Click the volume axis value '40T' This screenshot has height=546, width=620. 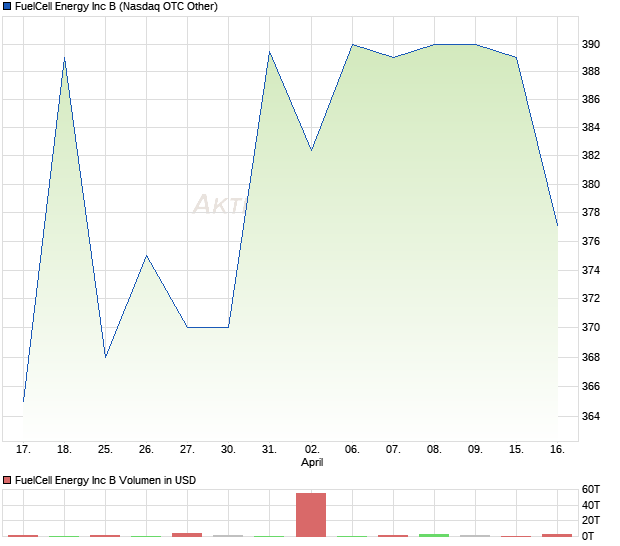tap(591, 505)
